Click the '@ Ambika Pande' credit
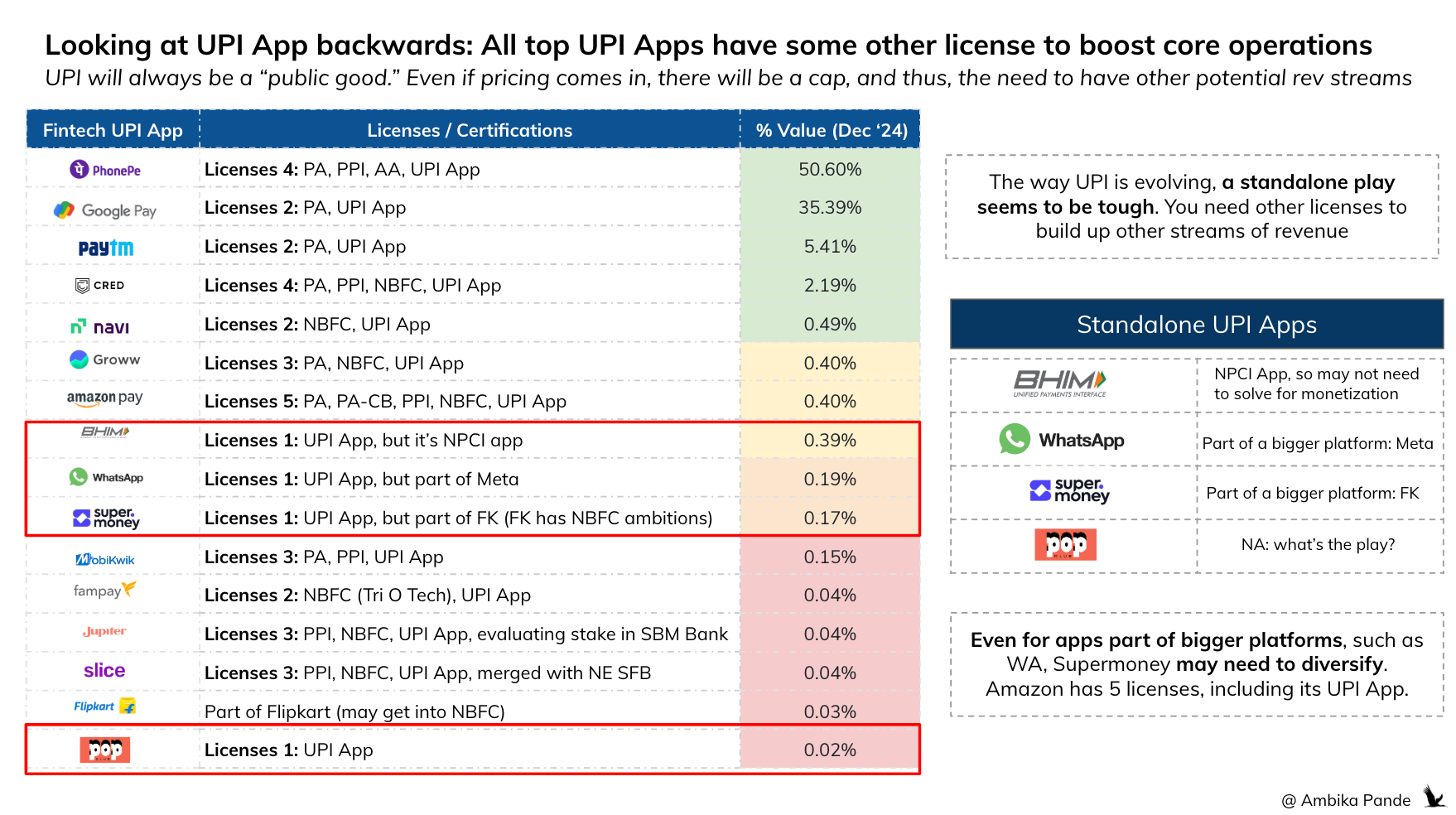Screen dimensions: 1456x815 [1346, 800]
